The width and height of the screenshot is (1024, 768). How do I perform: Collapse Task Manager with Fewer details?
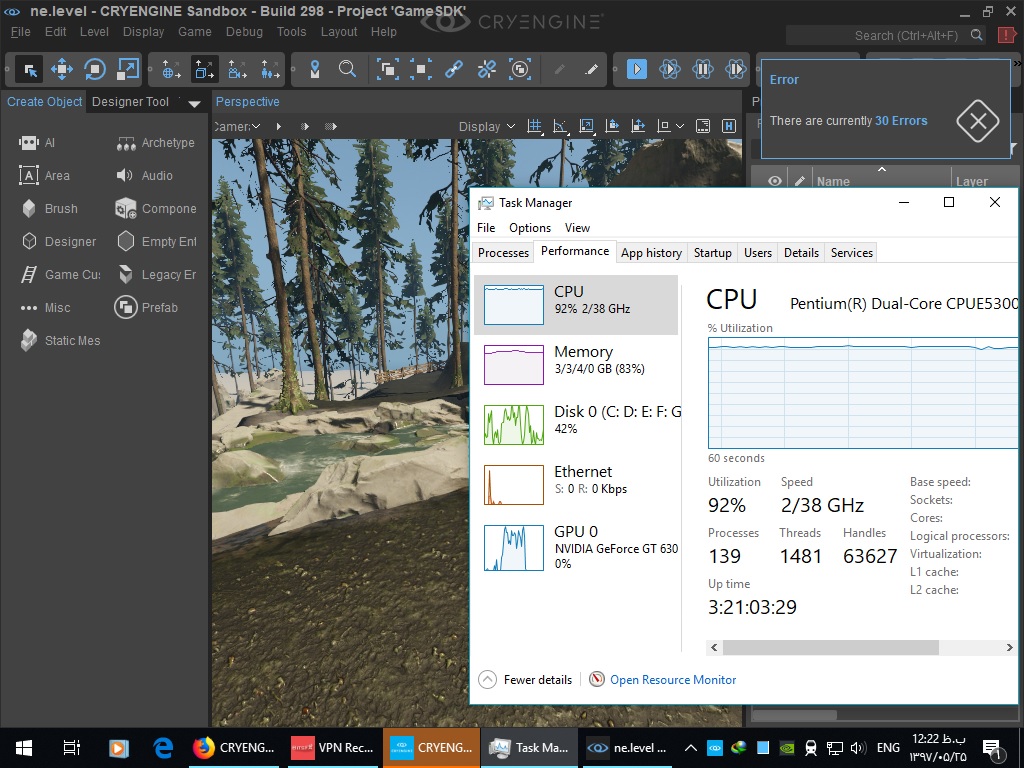tap(525, 680)
